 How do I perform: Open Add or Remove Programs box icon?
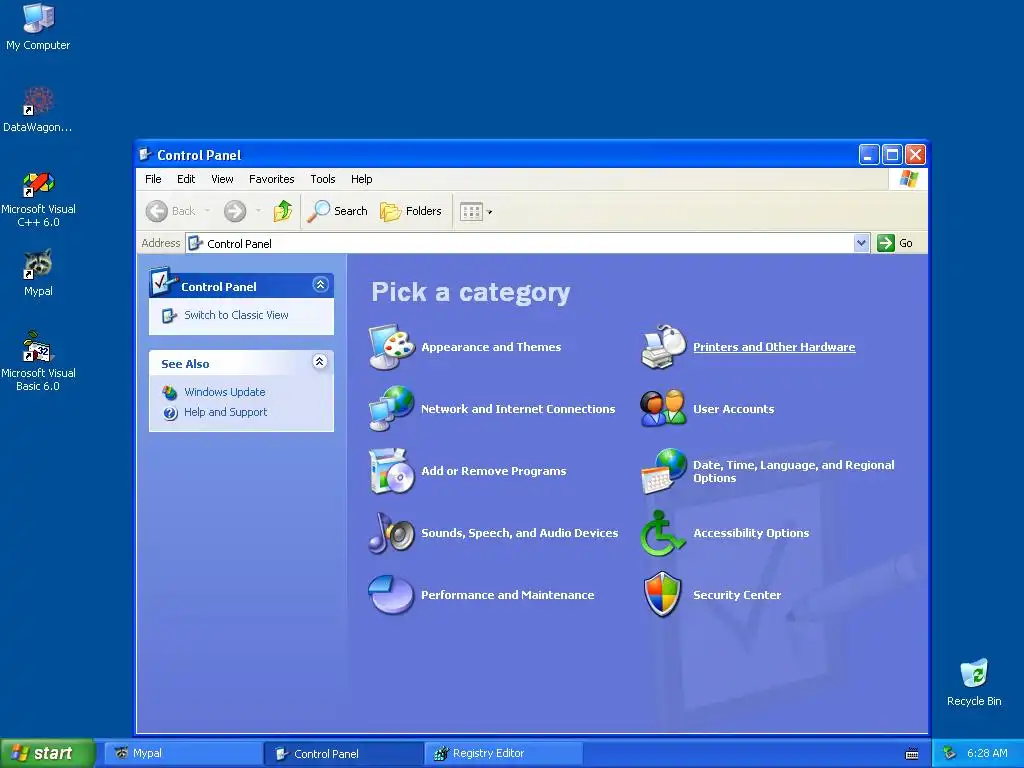[391, 471]
